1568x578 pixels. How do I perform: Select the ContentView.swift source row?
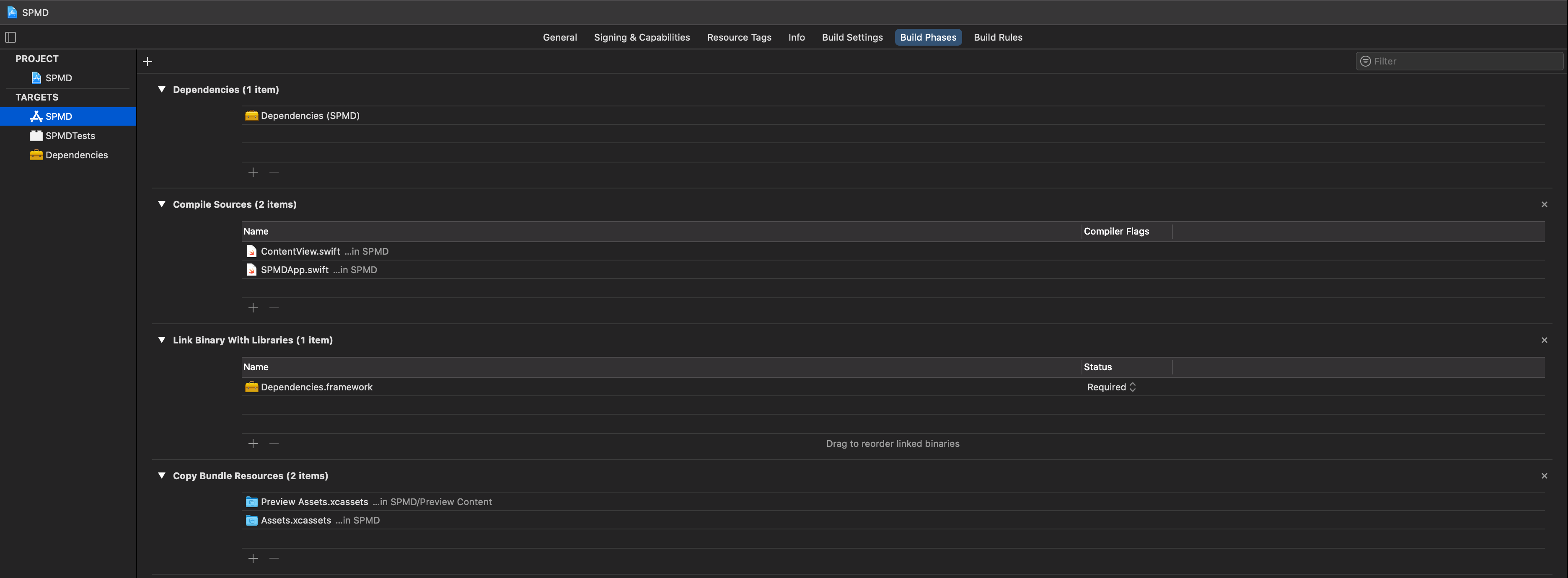click(300, 251)
